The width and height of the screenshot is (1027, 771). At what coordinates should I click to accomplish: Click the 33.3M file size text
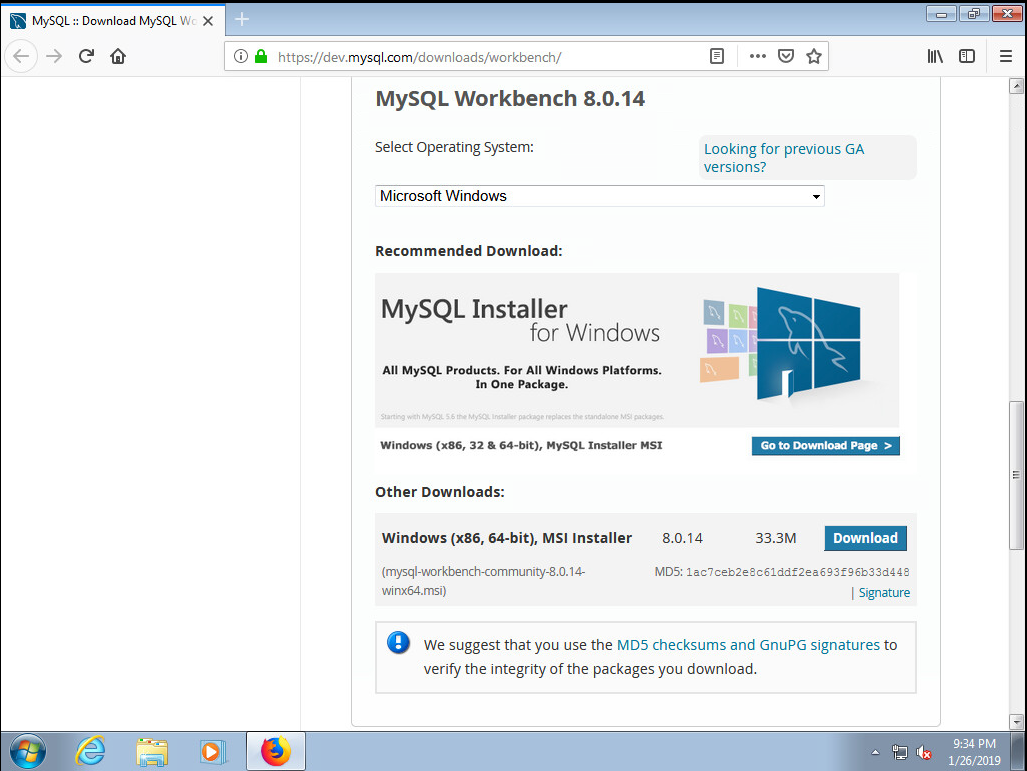click(775, 538)
